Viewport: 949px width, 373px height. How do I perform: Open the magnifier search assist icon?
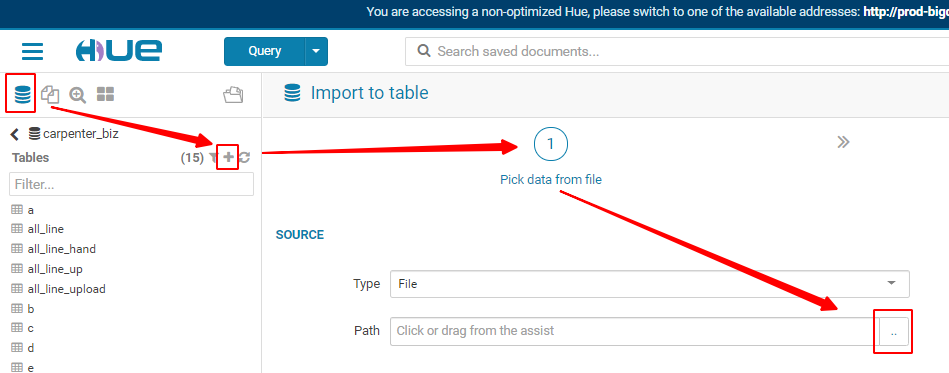pos(77,94)
